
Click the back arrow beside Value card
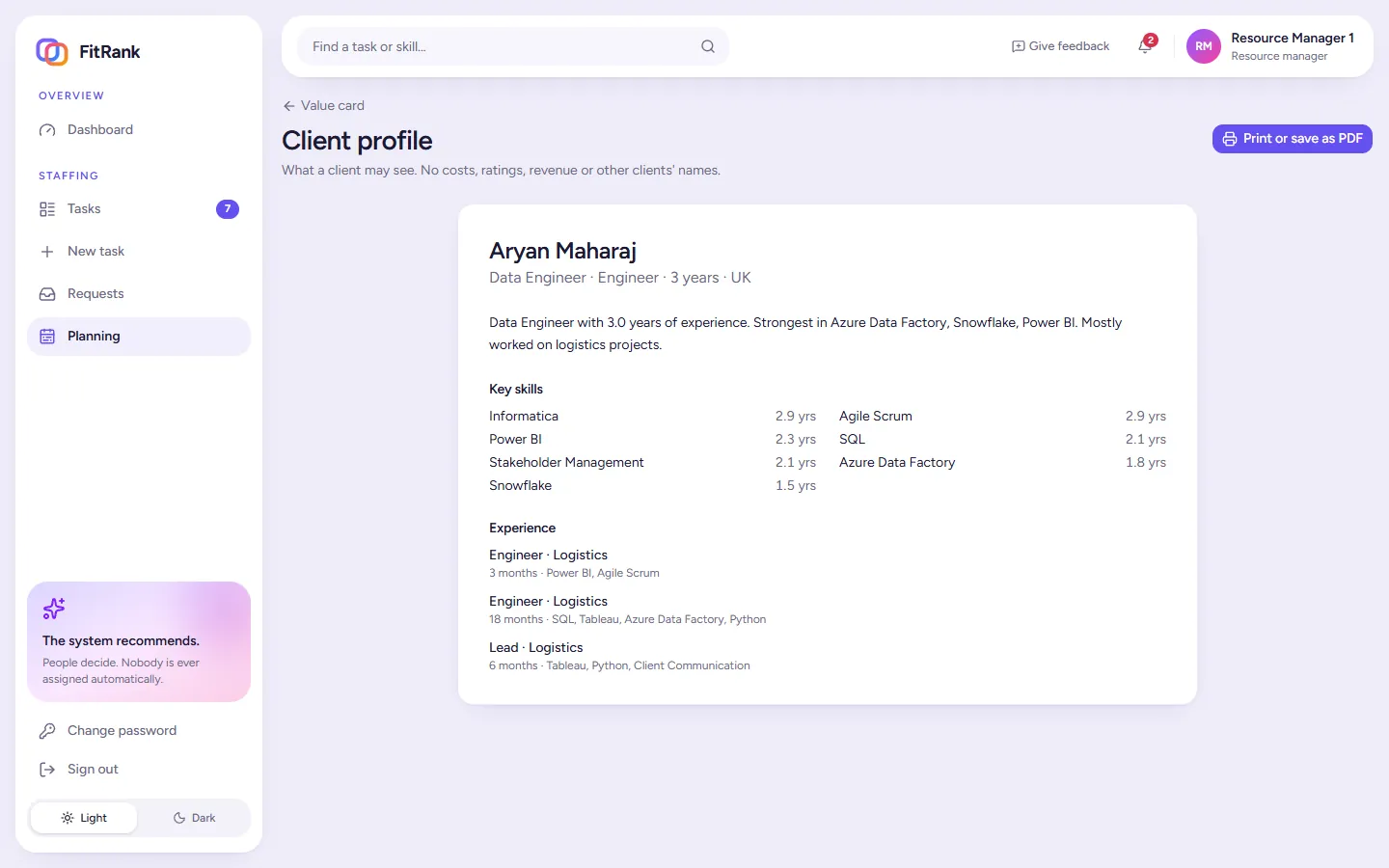tap(289, 106)
